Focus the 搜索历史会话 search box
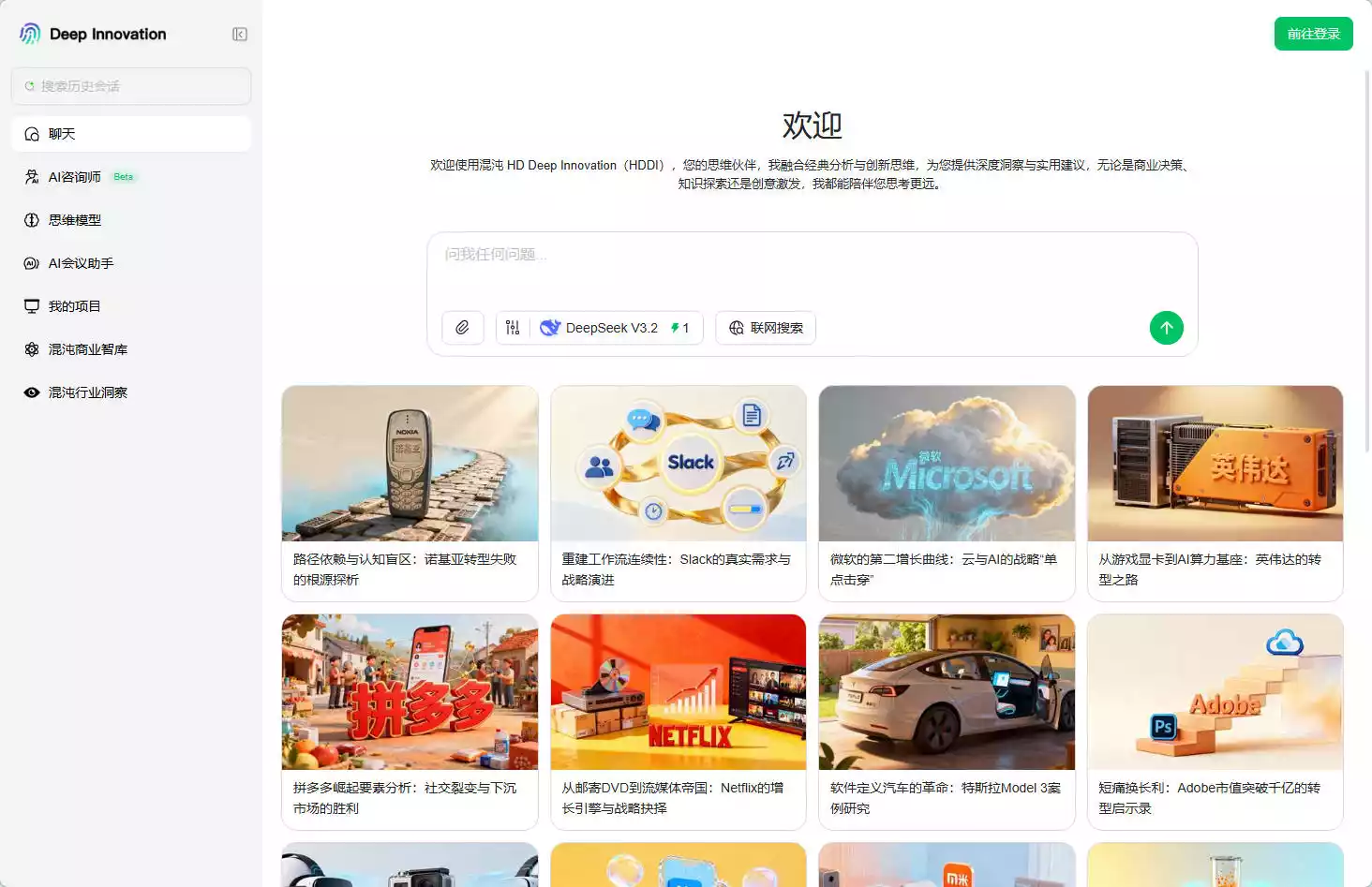Viewport: 1372px width, 887px height. (131, 86)
